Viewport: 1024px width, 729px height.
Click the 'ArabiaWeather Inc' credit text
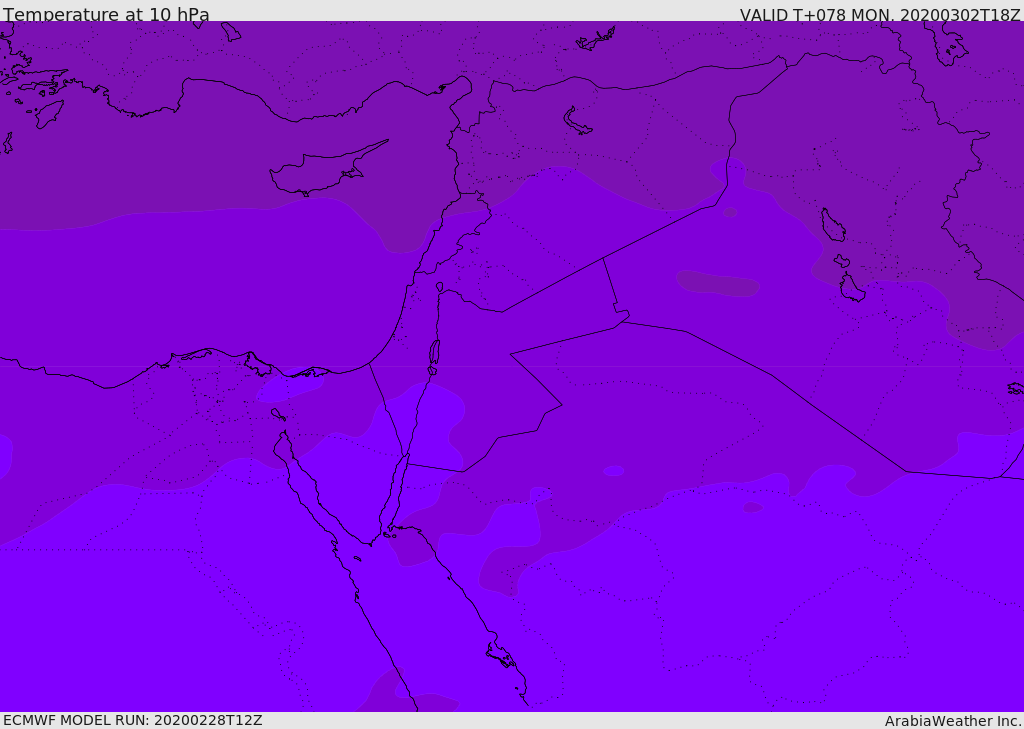(952, 721)
